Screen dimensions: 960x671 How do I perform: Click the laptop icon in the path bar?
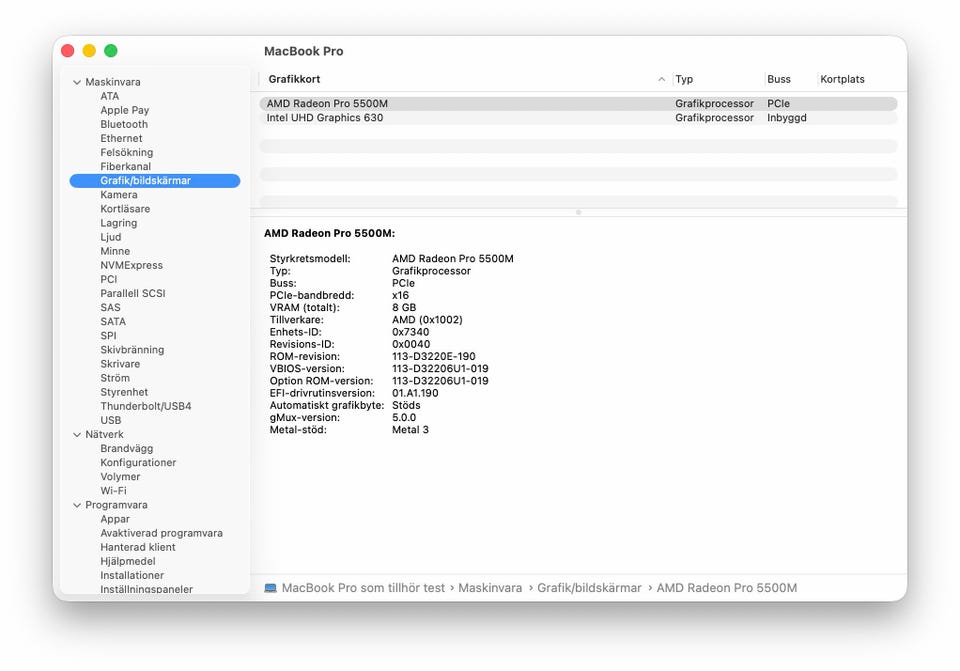pyautogui.click(x=271, y=588)
